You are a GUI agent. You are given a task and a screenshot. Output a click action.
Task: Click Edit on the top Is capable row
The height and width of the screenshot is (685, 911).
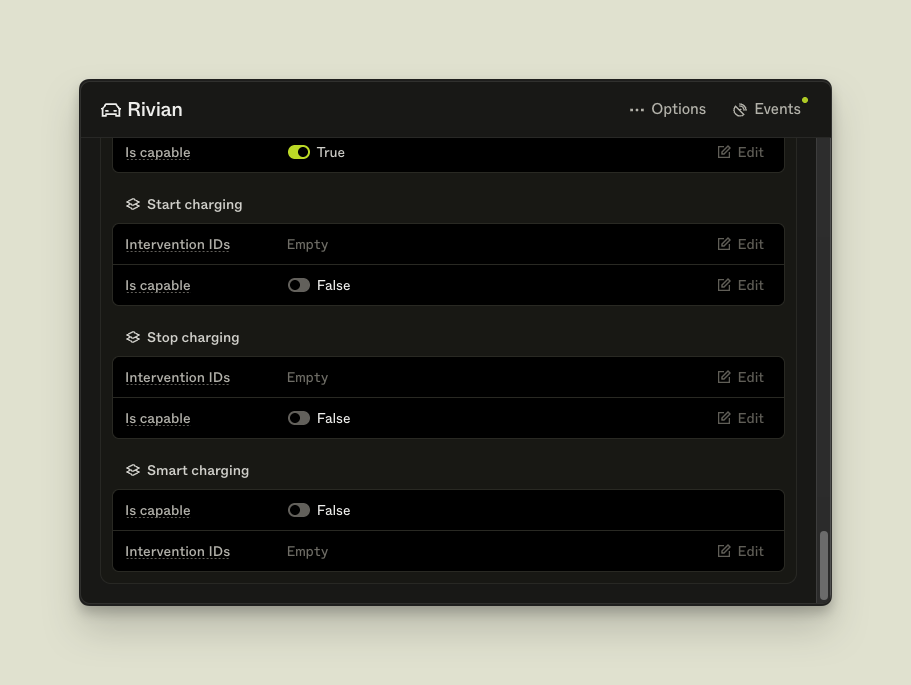(x=740, y=152)
